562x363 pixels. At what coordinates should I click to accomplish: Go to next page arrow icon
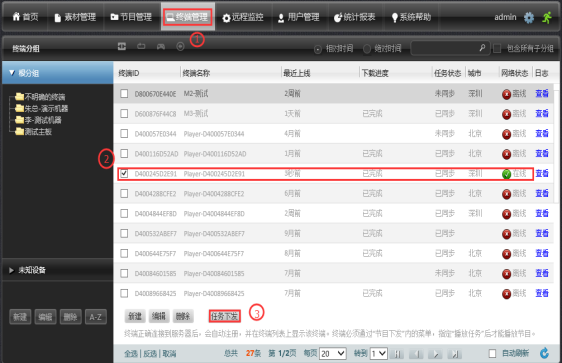click(x=435, y=354)
